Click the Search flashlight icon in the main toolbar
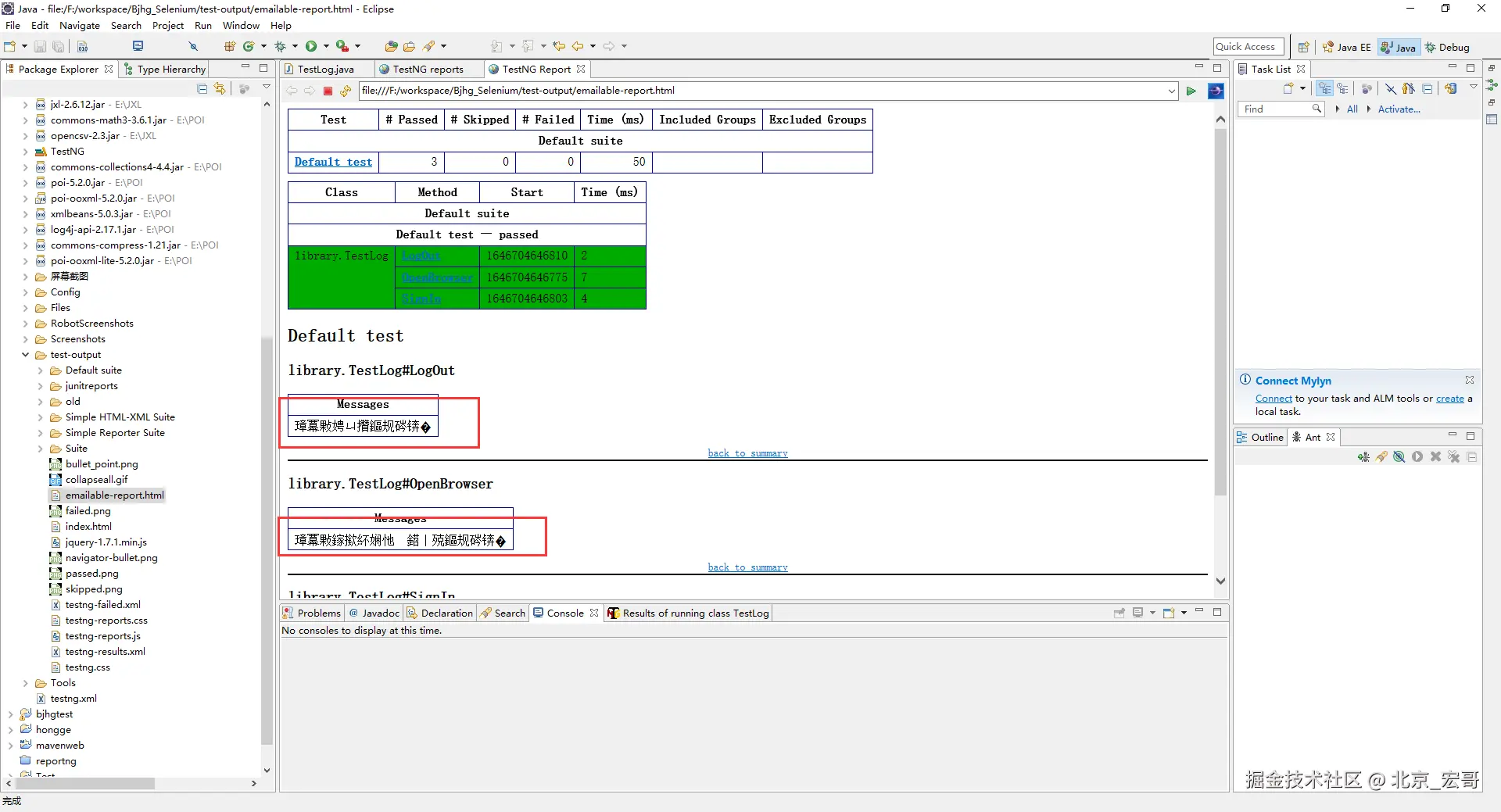 point(429,46)
